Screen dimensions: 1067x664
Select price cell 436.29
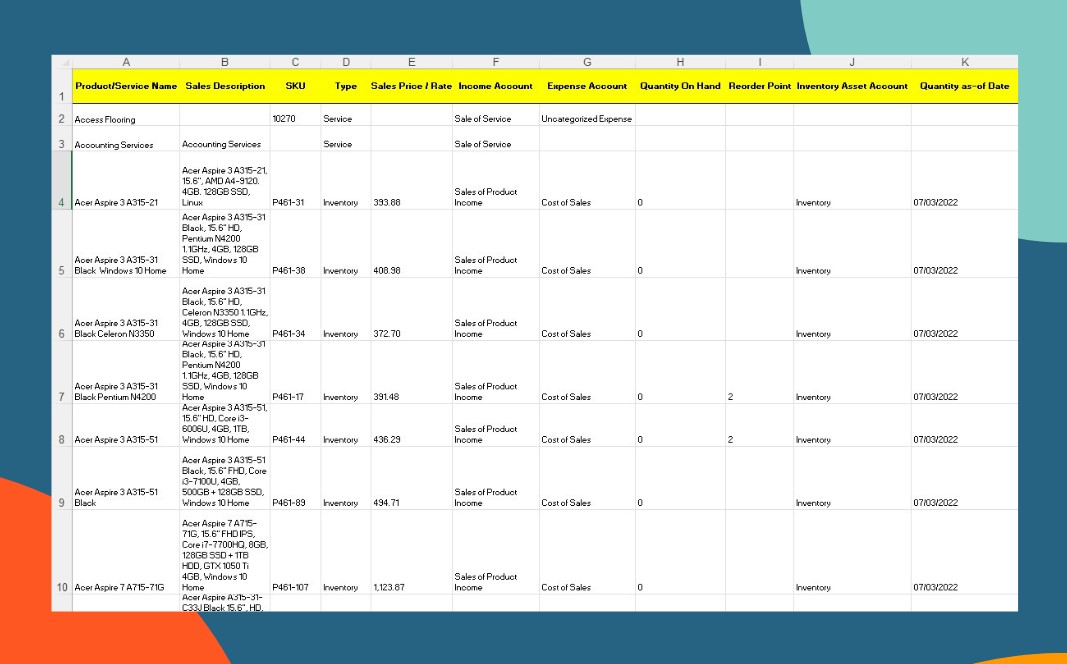pyautogui.click(x=412, y=425)
